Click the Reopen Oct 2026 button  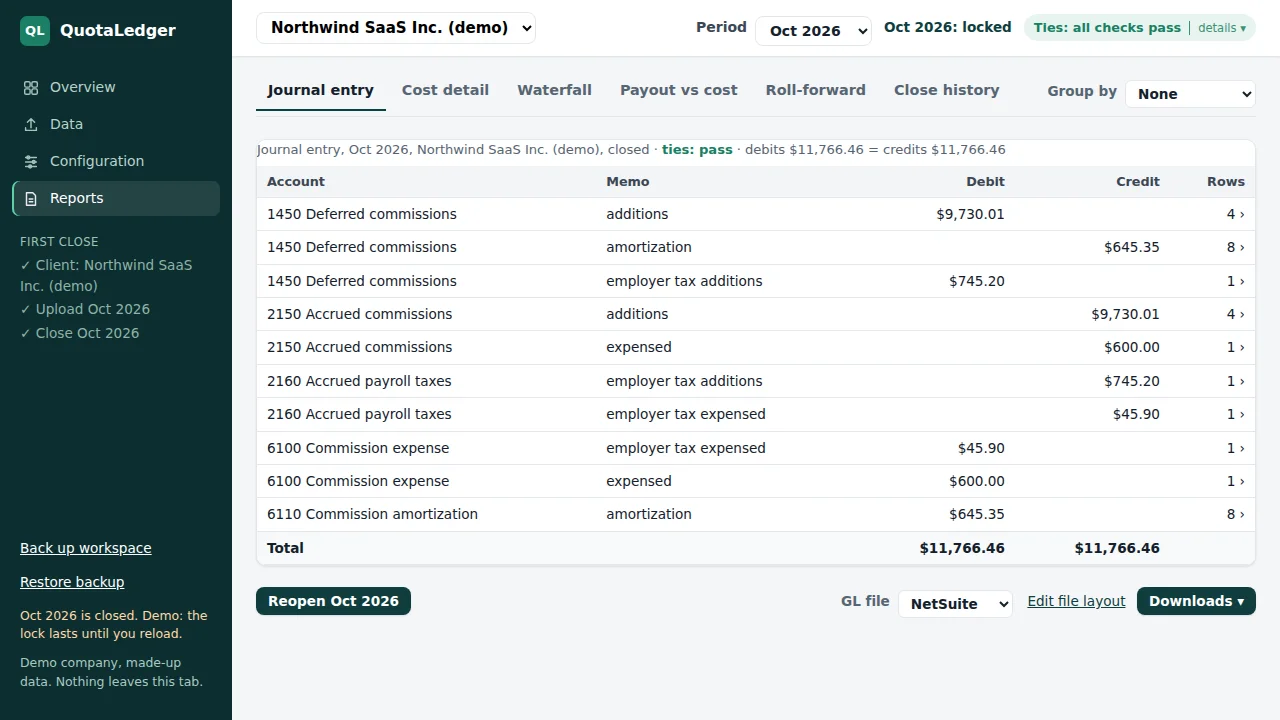click(x=333, y=601)
